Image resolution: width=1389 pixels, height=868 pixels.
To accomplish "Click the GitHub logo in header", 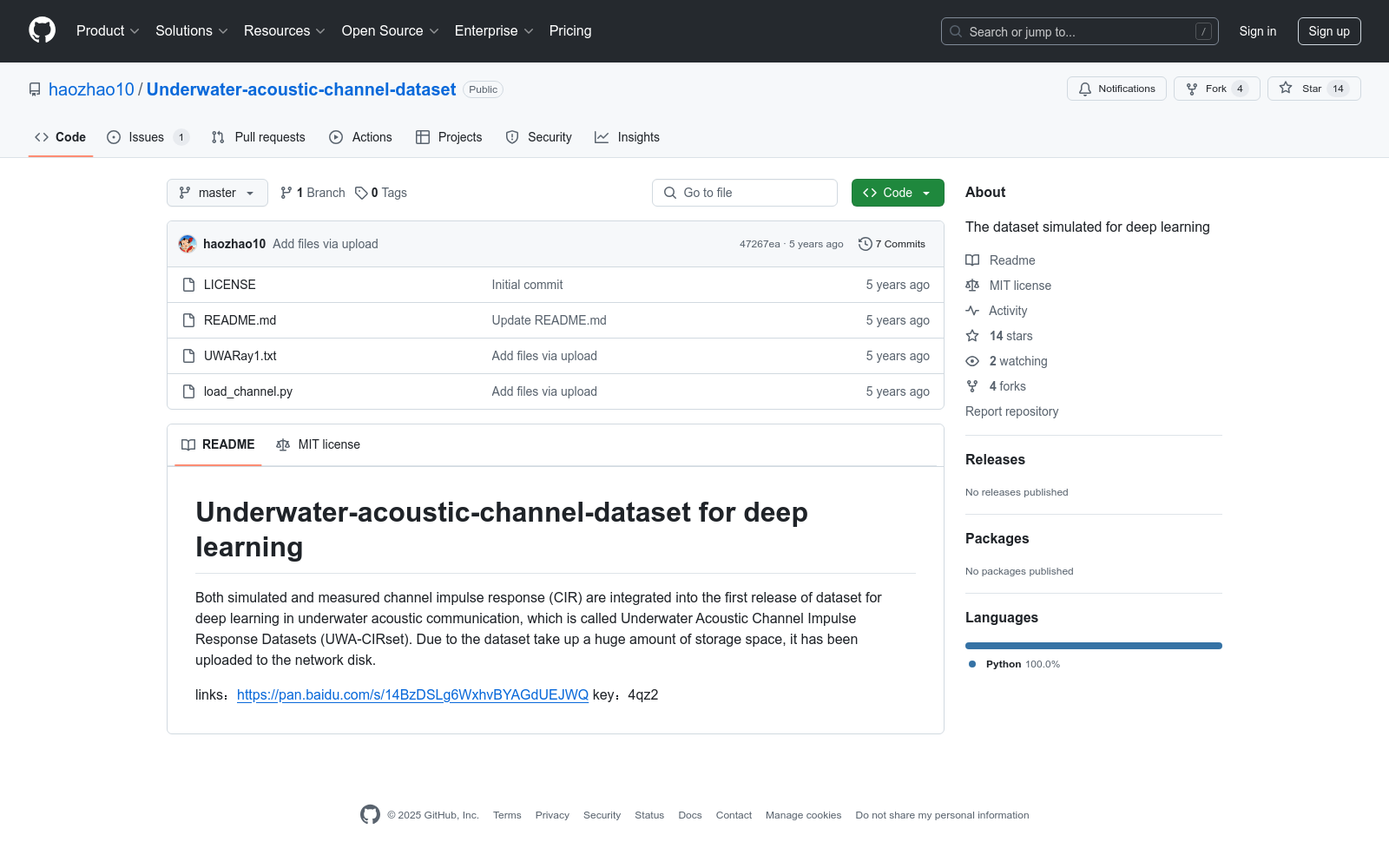I will coord(42,30).
